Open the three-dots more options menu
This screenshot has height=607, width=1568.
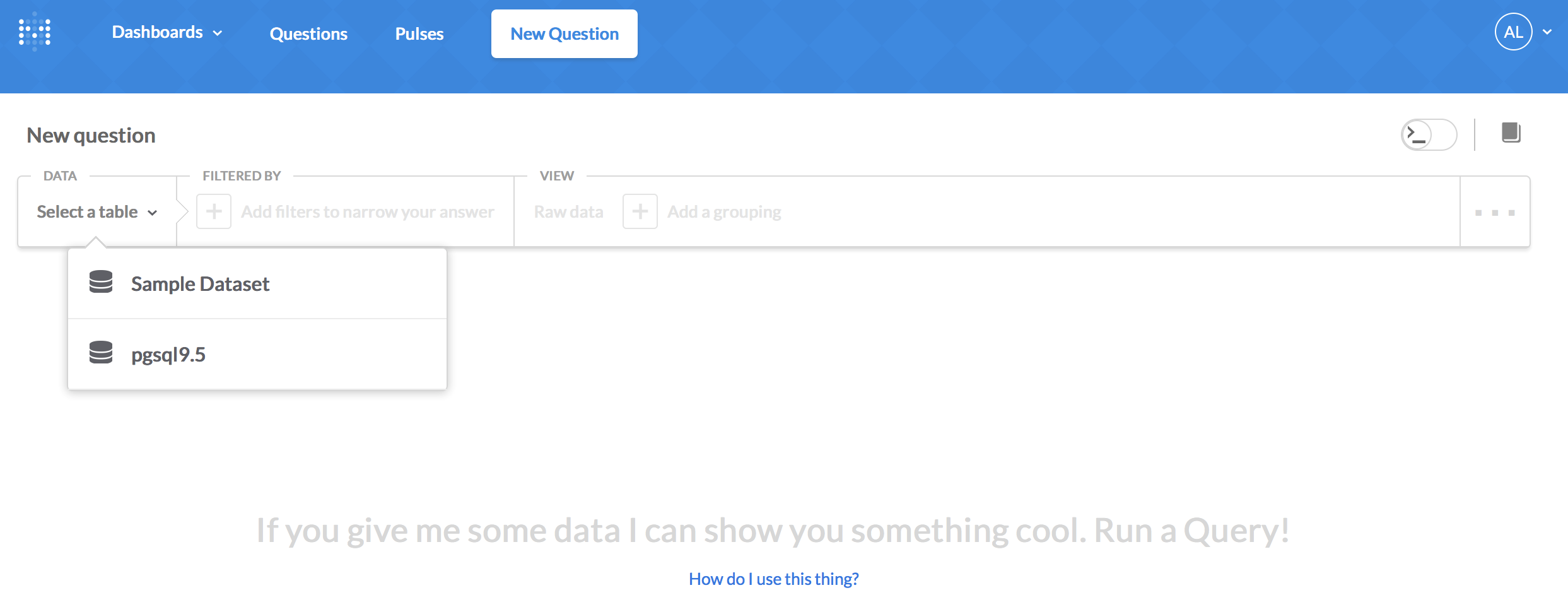pos(1495,213)
